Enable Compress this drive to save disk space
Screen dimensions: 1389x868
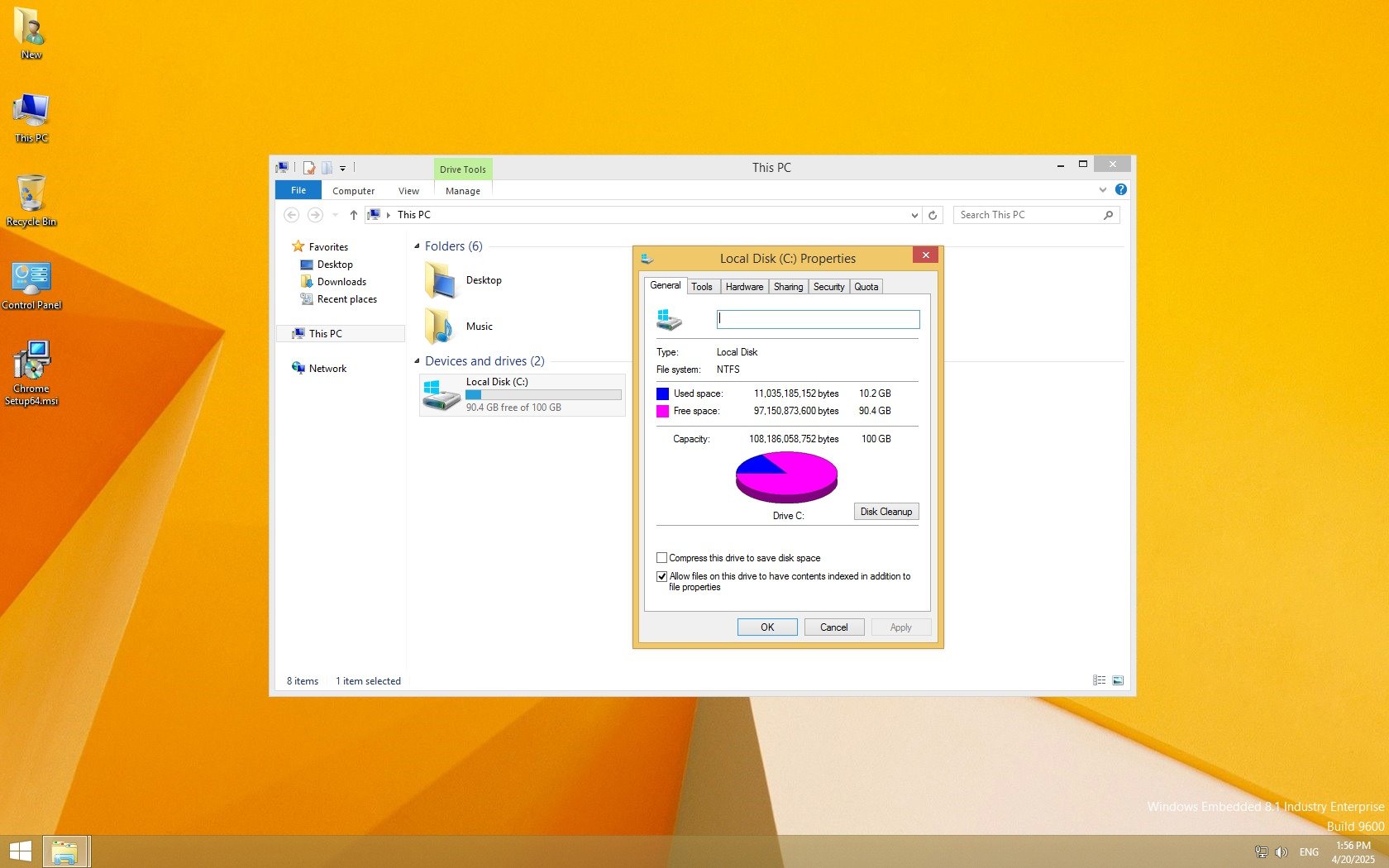(x=661, y=558)
